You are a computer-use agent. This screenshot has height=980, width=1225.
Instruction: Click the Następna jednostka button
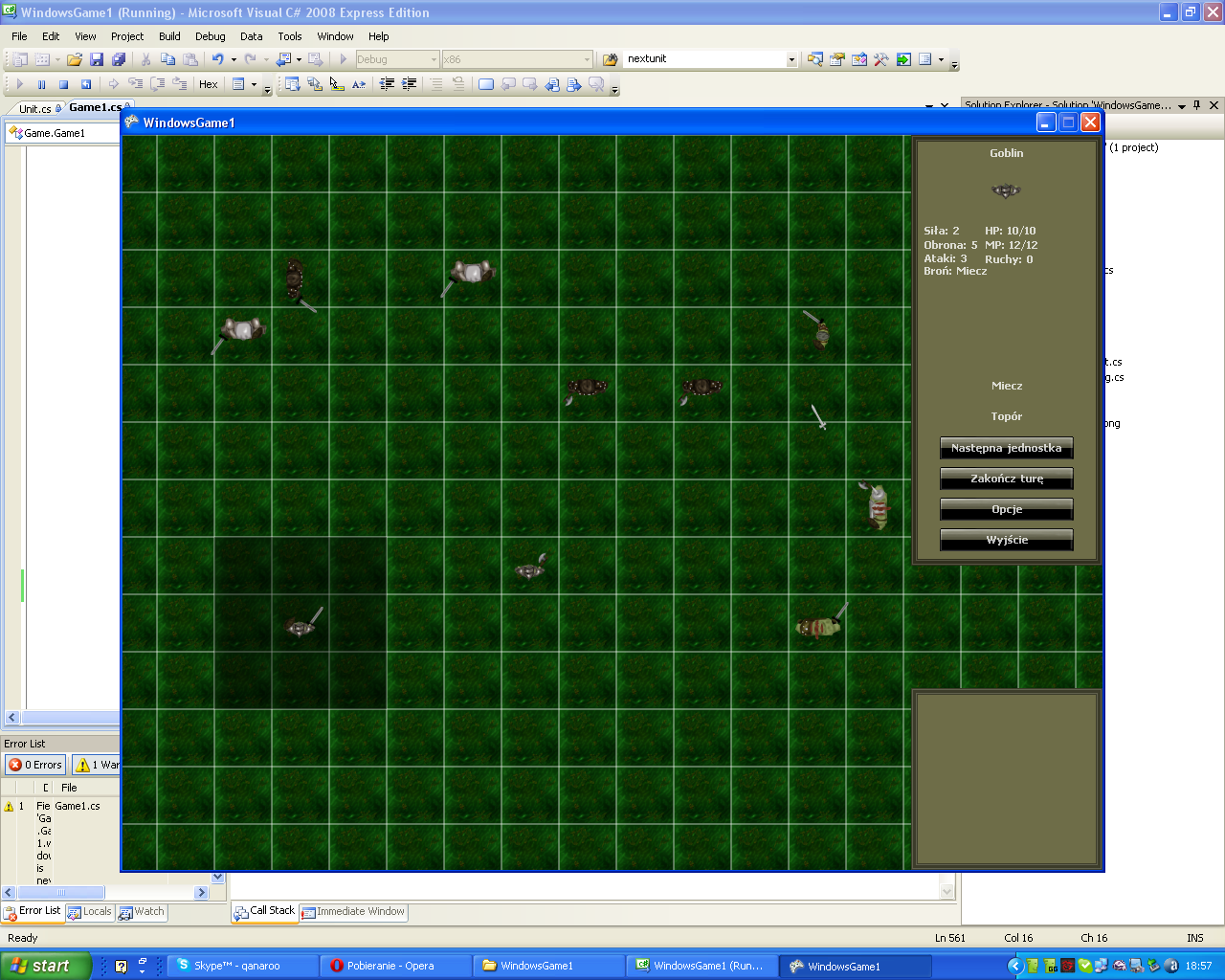point(1006,448)
